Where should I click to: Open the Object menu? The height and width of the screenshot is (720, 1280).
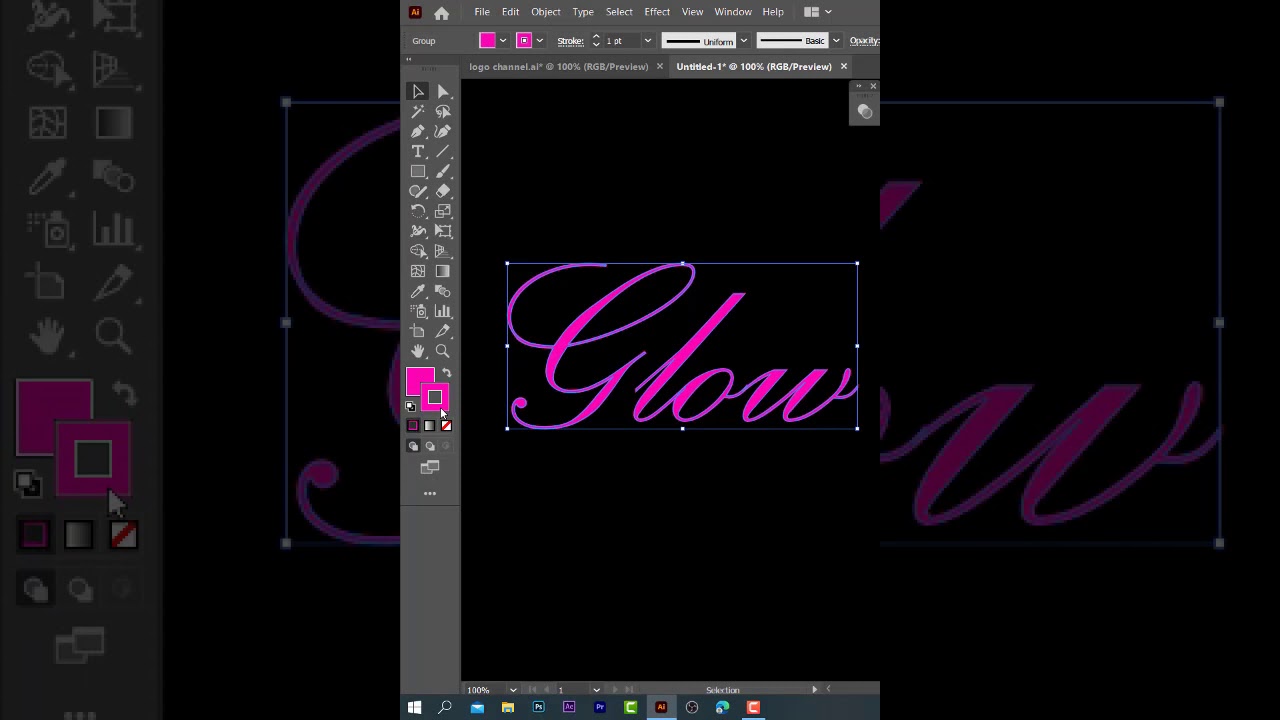coord(545,11)
